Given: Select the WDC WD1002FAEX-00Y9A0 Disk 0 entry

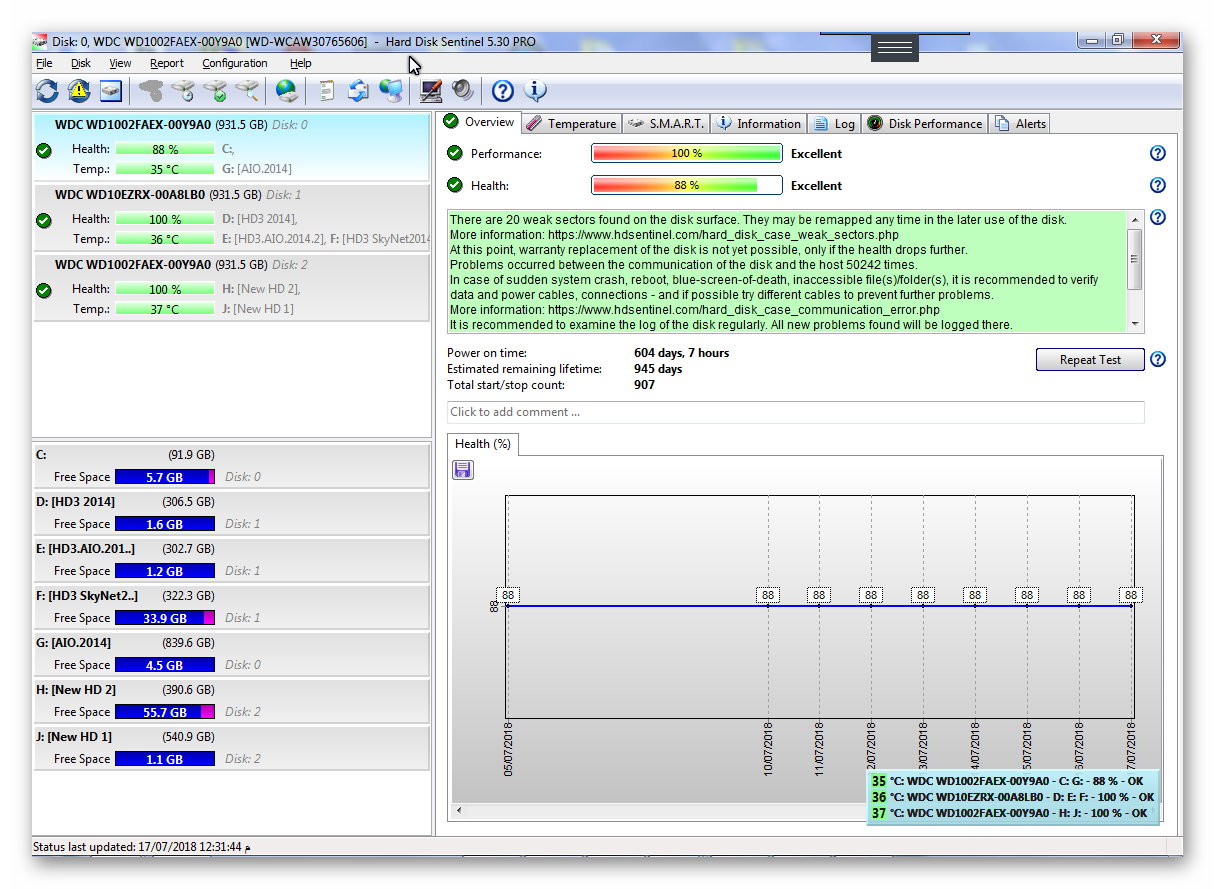Looking at the screenshot, I should (231, 147).
